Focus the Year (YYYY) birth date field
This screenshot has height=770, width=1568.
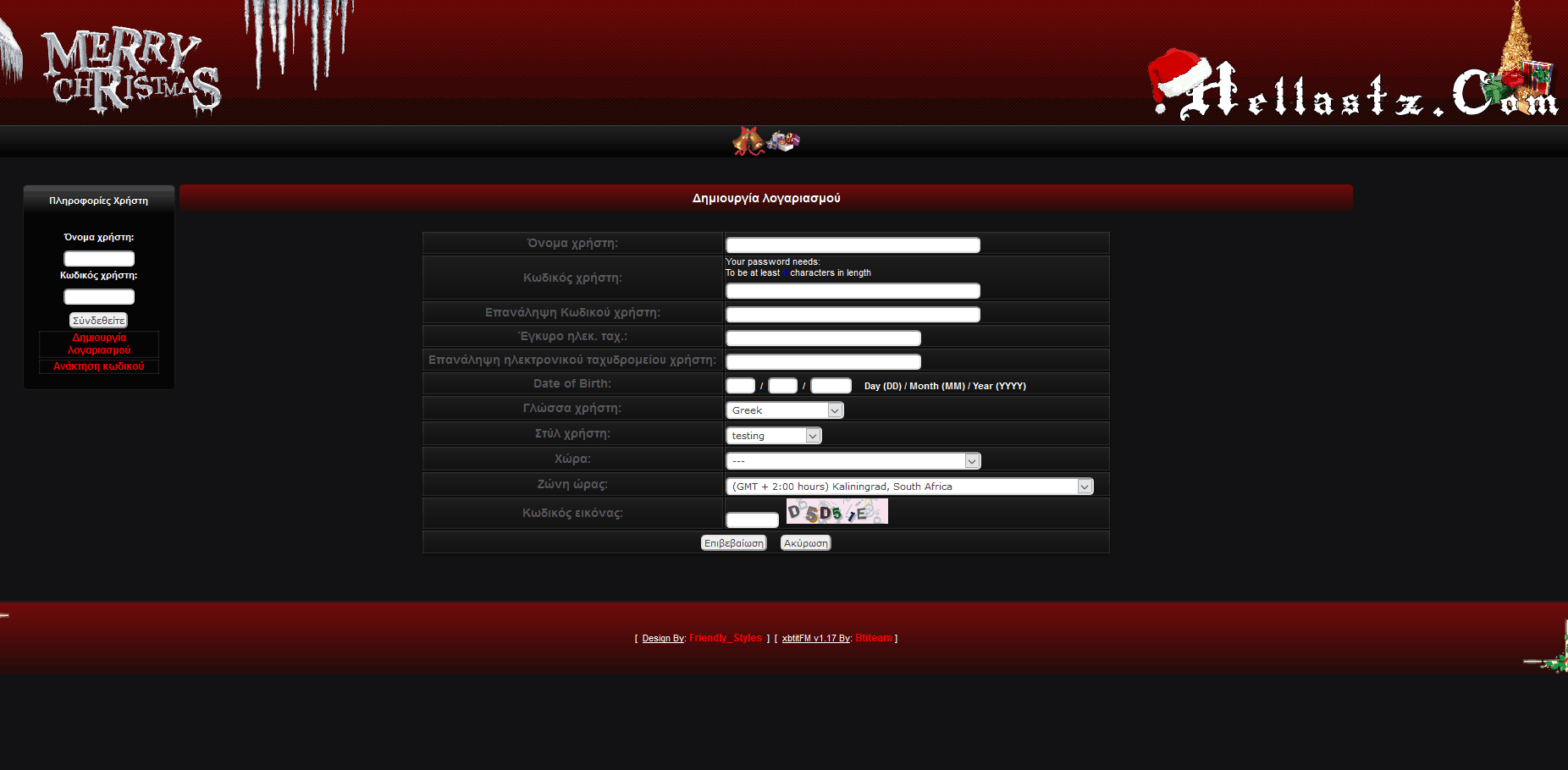pyautogui.click(x=831, y=386)
